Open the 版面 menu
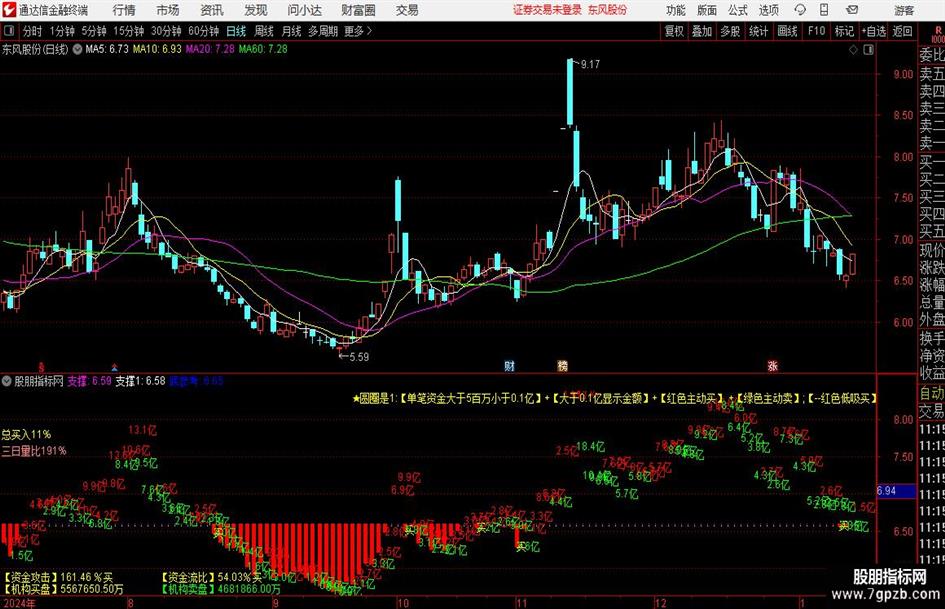 (x=706, y=10)
